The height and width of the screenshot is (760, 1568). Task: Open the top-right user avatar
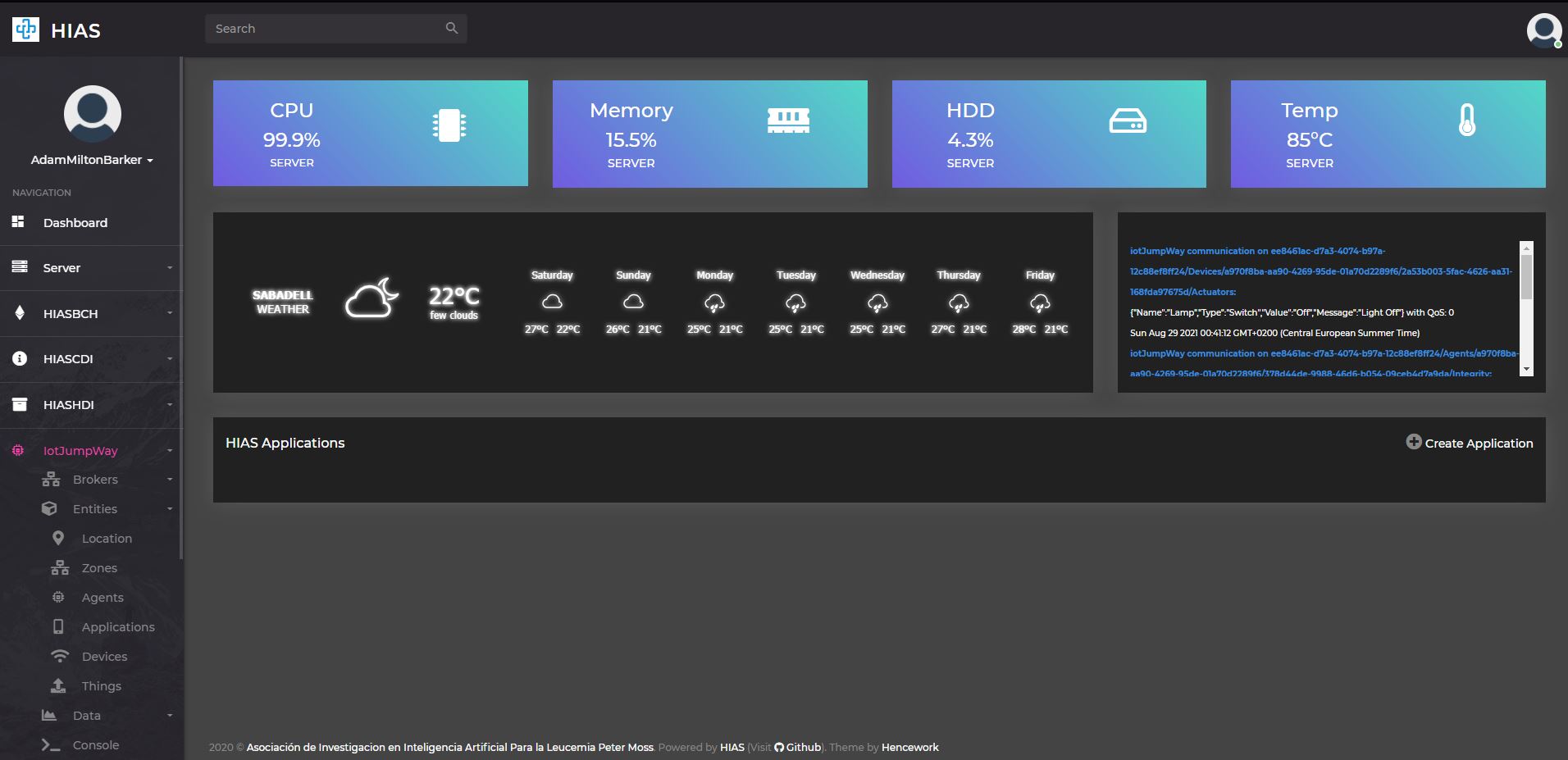tap(1544, 30)
